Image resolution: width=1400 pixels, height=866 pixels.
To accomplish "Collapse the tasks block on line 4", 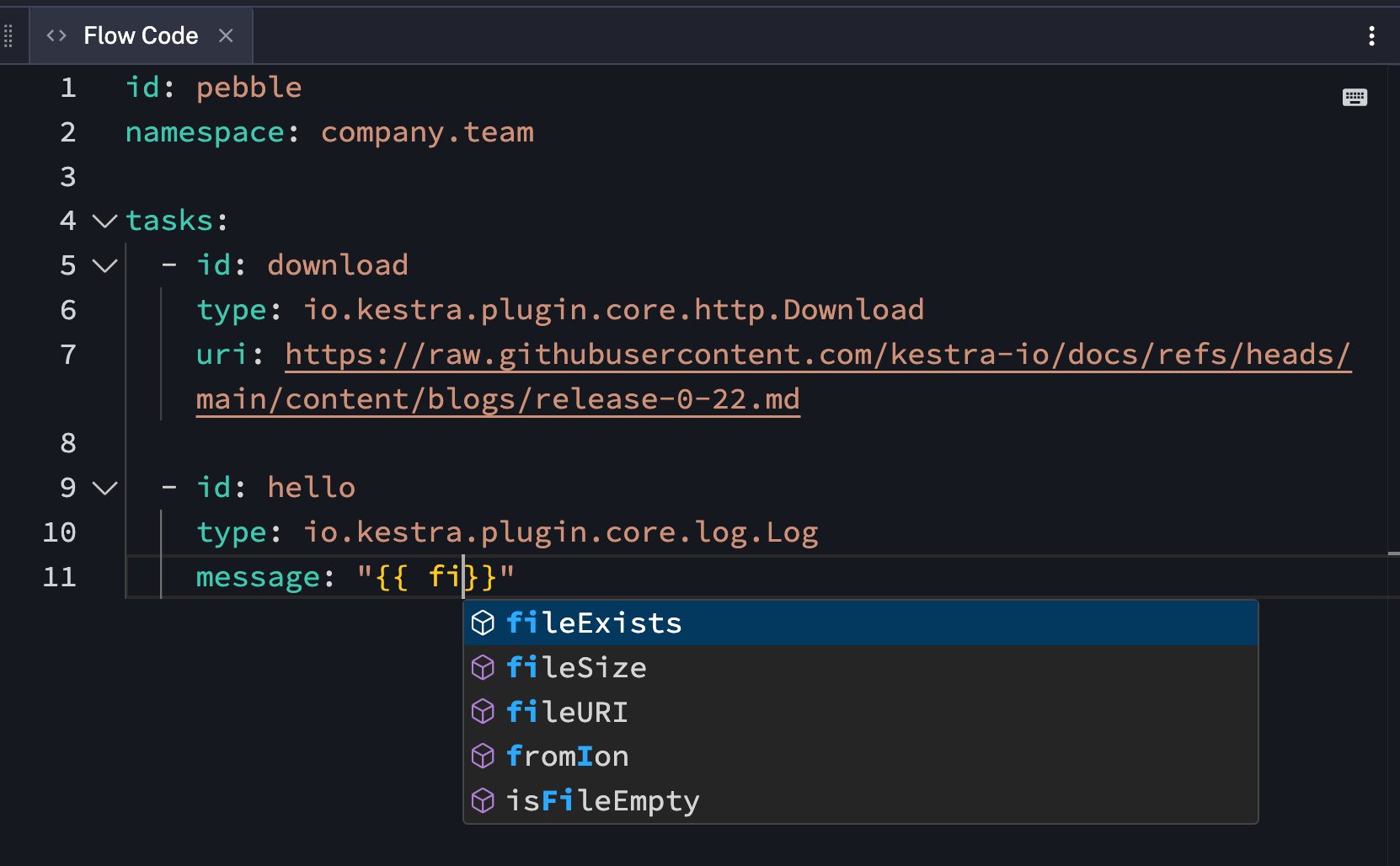I will click(104, 221).
